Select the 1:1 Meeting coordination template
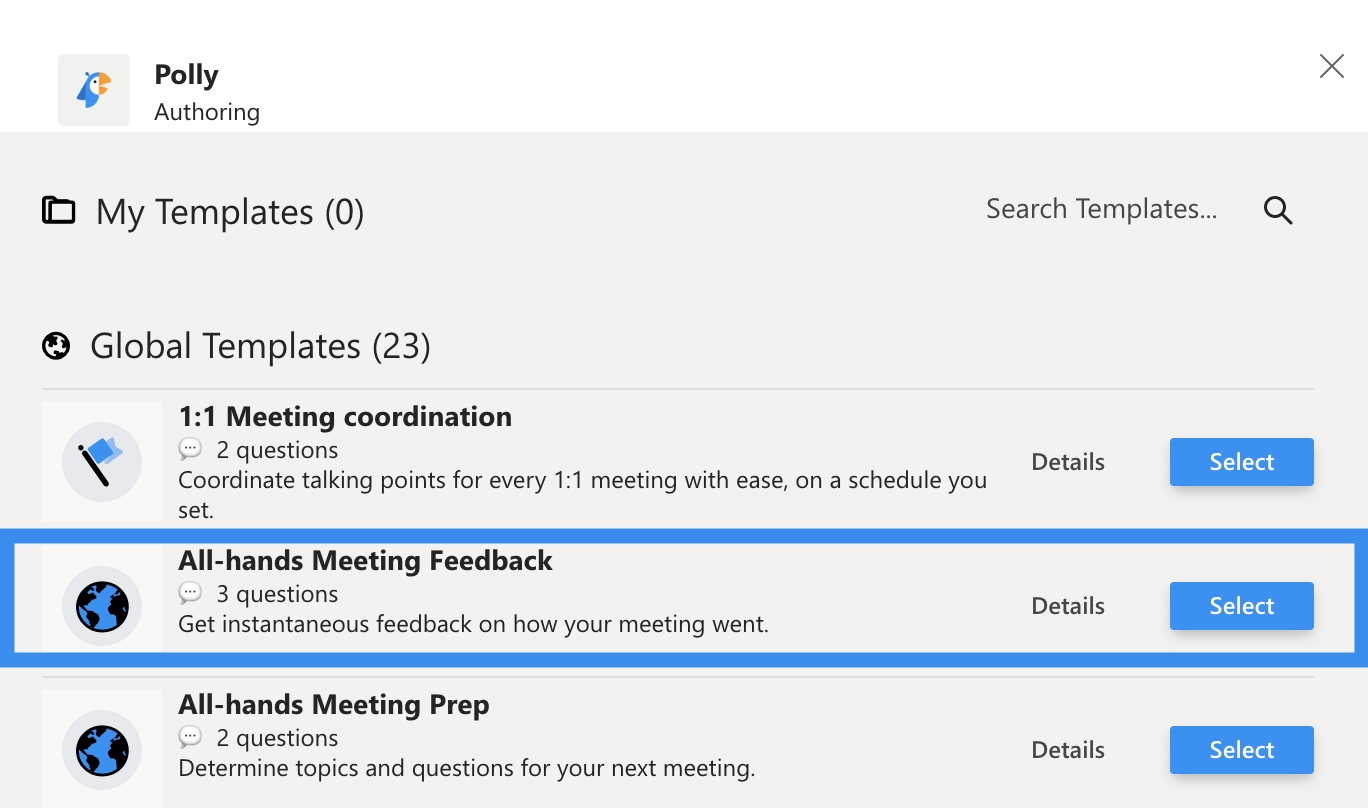Screen dimensions: 1368x808 point(1242,462)
